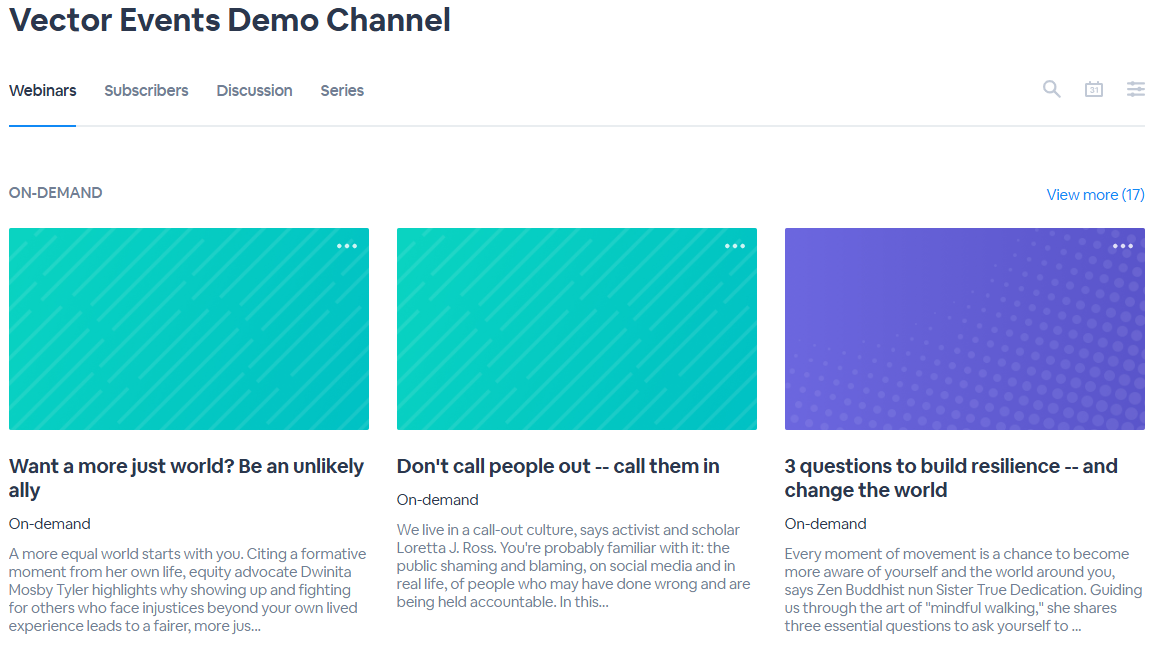
Task: Open the calendar icon in the toolbar
Action: click(1093, 89)
